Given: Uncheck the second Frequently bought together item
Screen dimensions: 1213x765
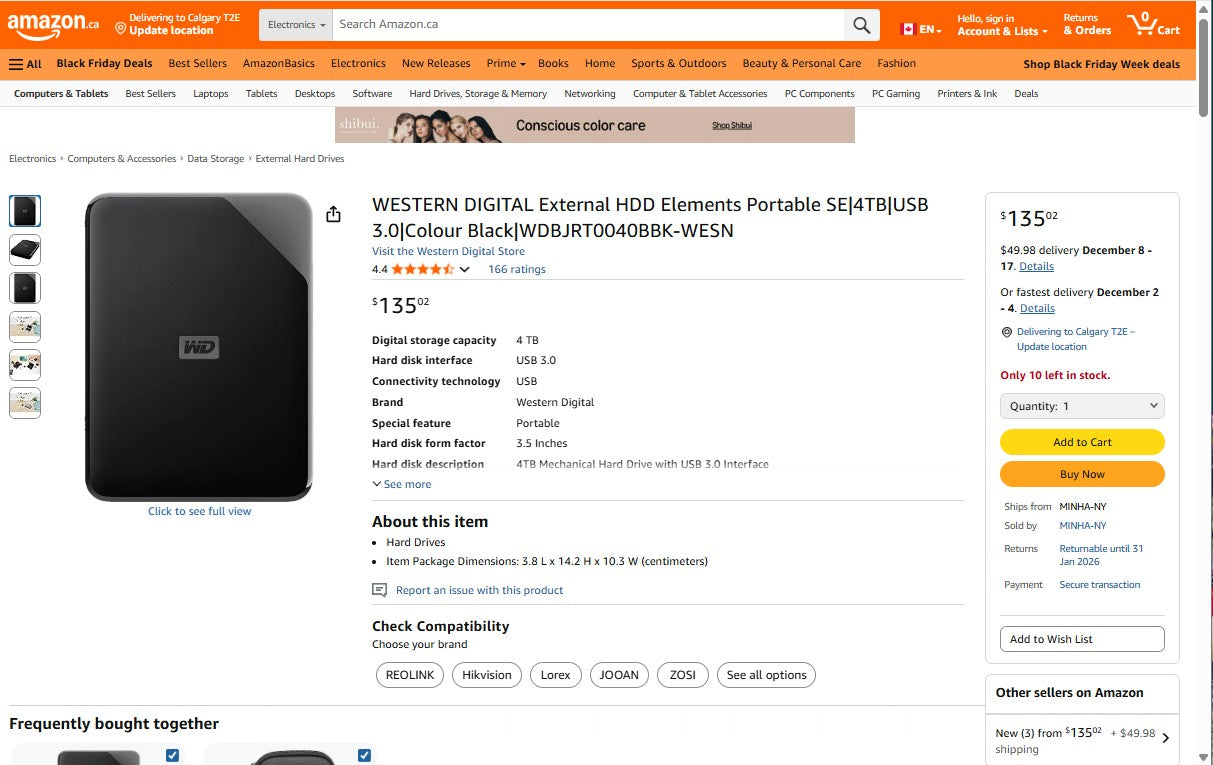Looking at the screenshot, I should (x=364, y=755).
